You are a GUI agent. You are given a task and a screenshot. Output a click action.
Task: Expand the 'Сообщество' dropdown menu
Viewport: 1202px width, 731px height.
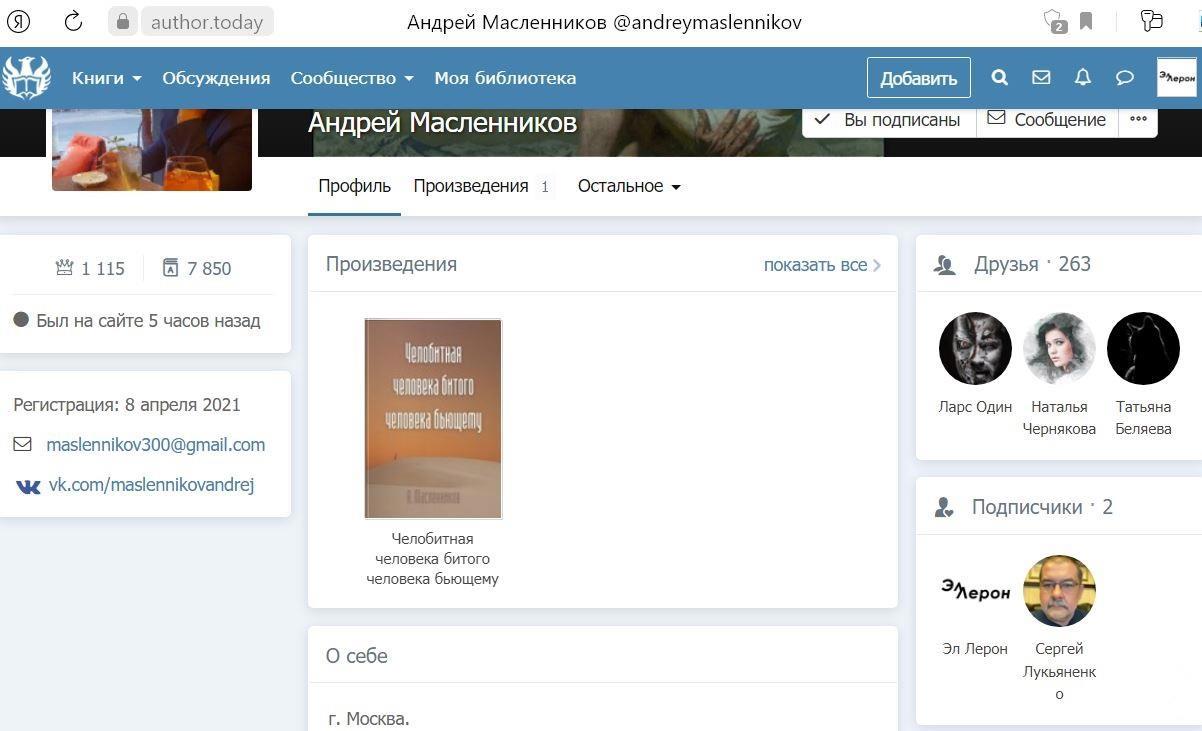[351, 78]
